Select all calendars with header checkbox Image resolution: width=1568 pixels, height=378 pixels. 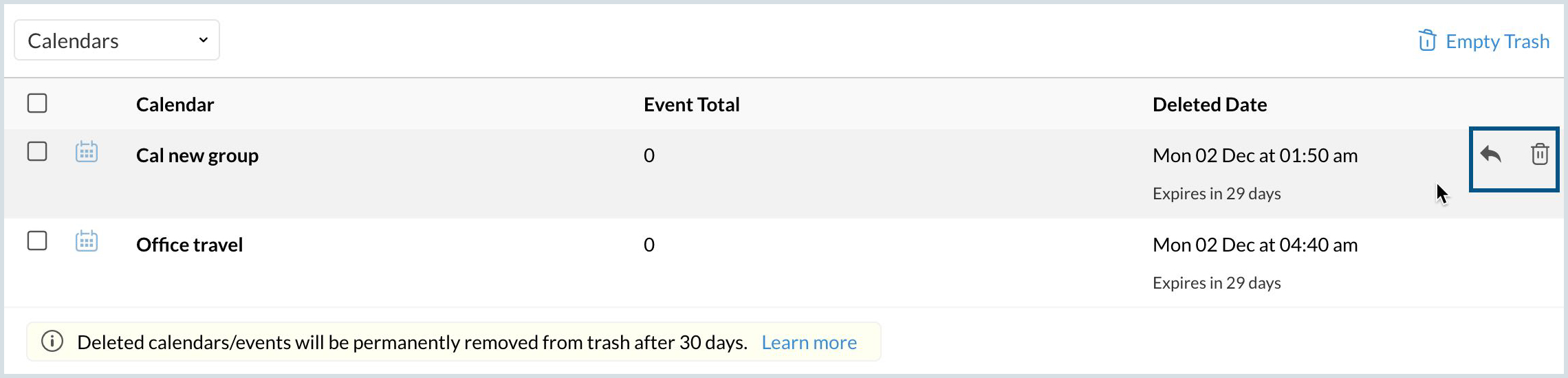click(x=37, y=104)
